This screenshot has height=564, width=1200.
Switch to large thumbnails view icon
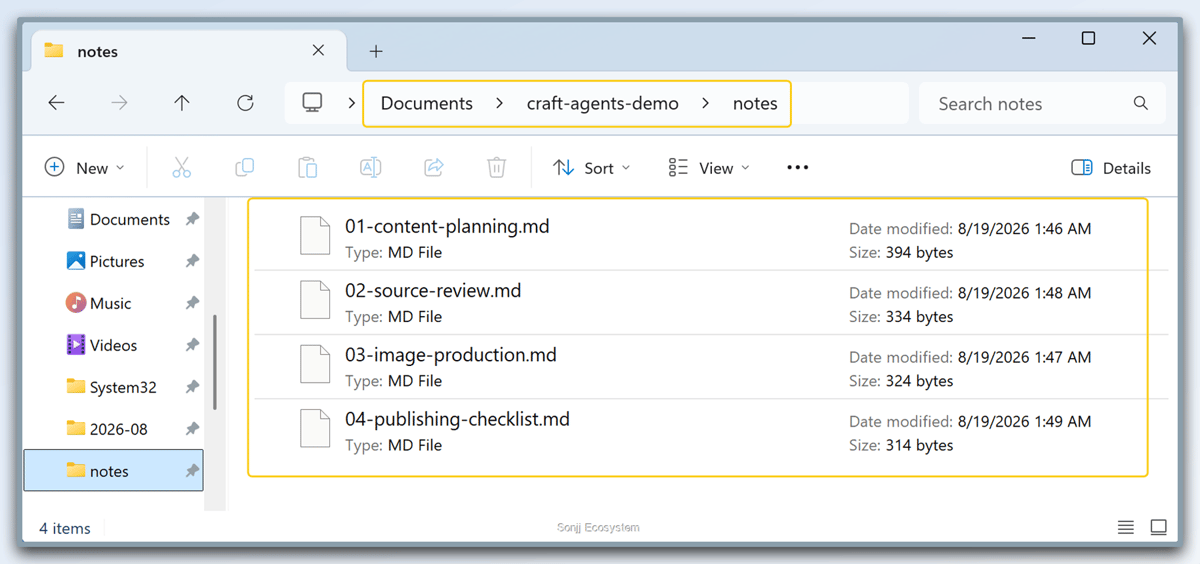pos(1158,527)
